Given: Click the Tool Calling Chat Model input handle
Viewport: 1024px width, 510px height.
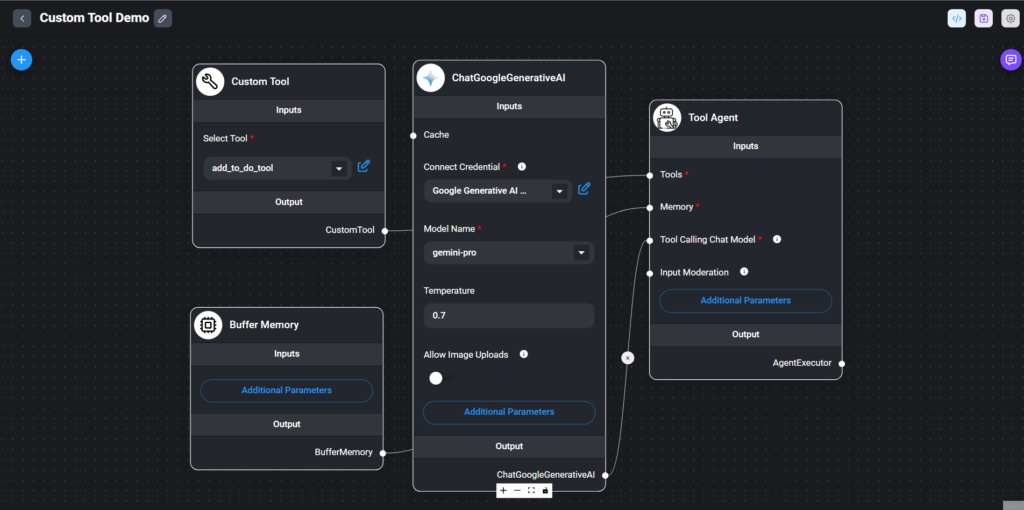Looking at the screenshot, I should (x=650, y=240).
